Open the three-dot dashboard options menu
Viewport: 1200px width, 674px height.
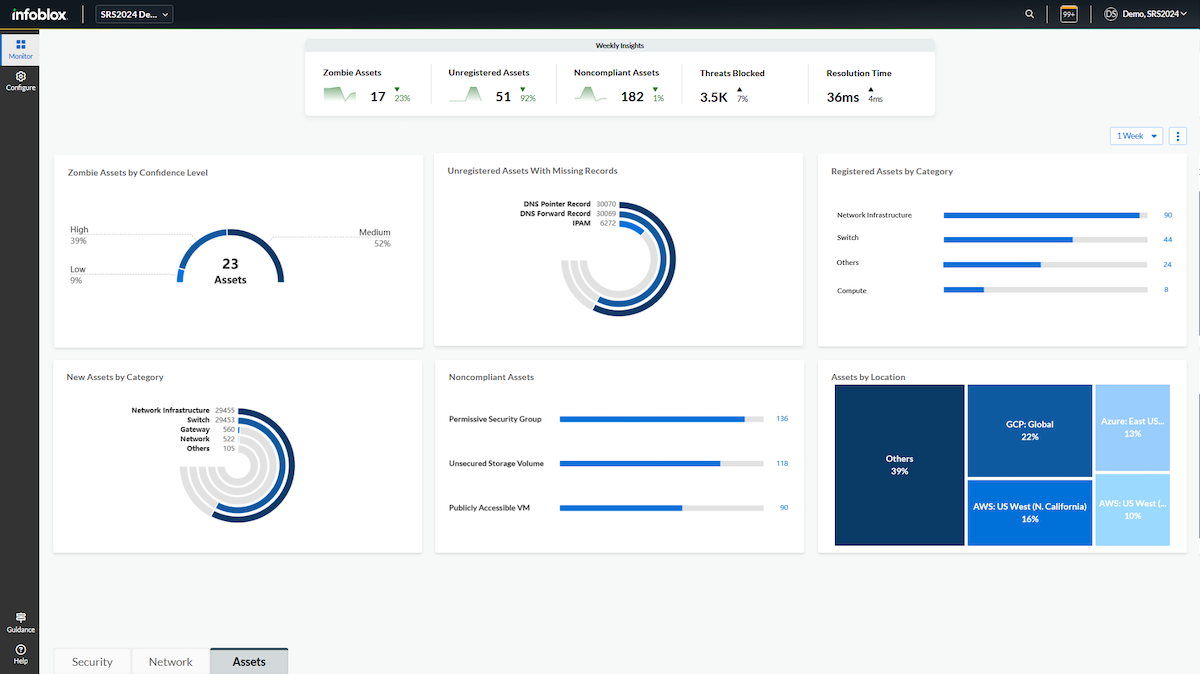(x=1177, y=136)
